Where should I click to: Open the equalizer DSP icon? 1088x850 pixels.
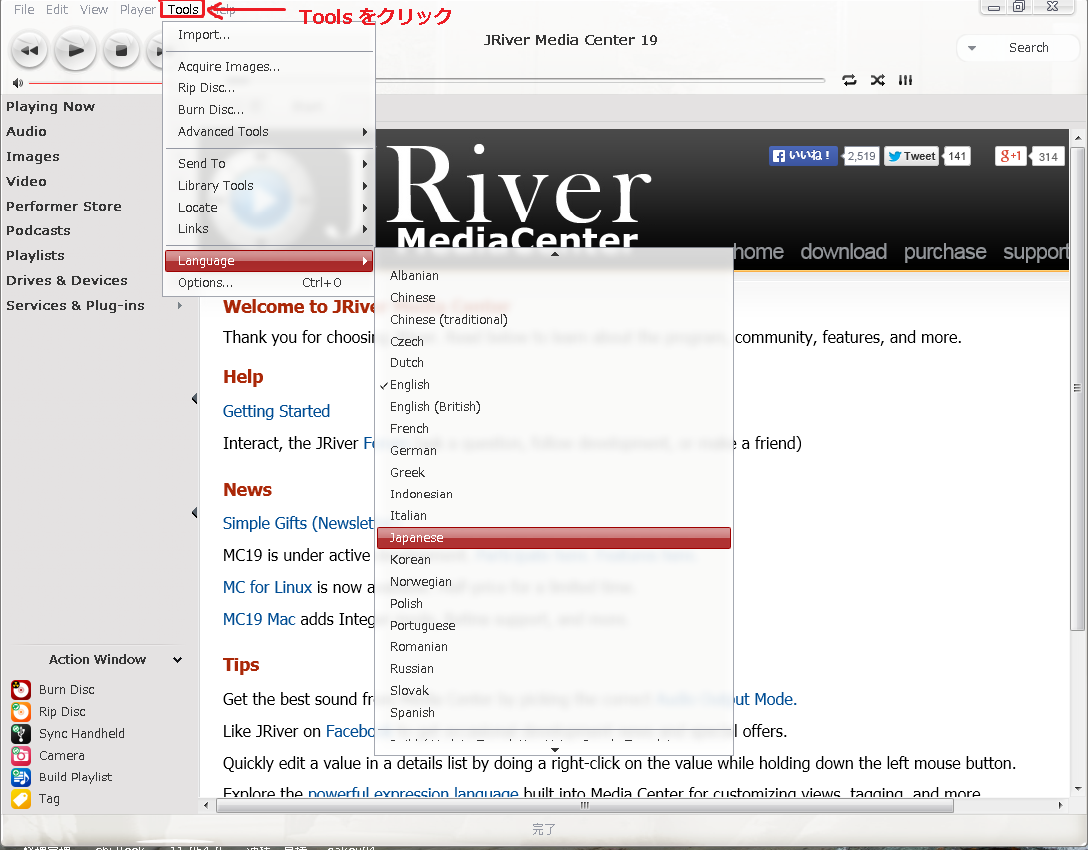tap(905, 80)
